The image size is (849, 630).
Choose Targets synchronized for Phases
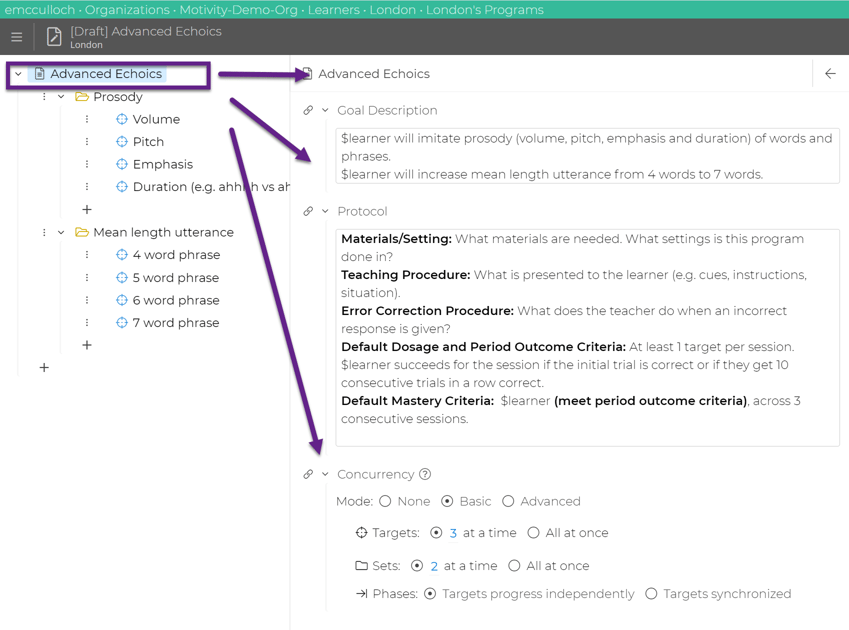[x=652, y=594]
